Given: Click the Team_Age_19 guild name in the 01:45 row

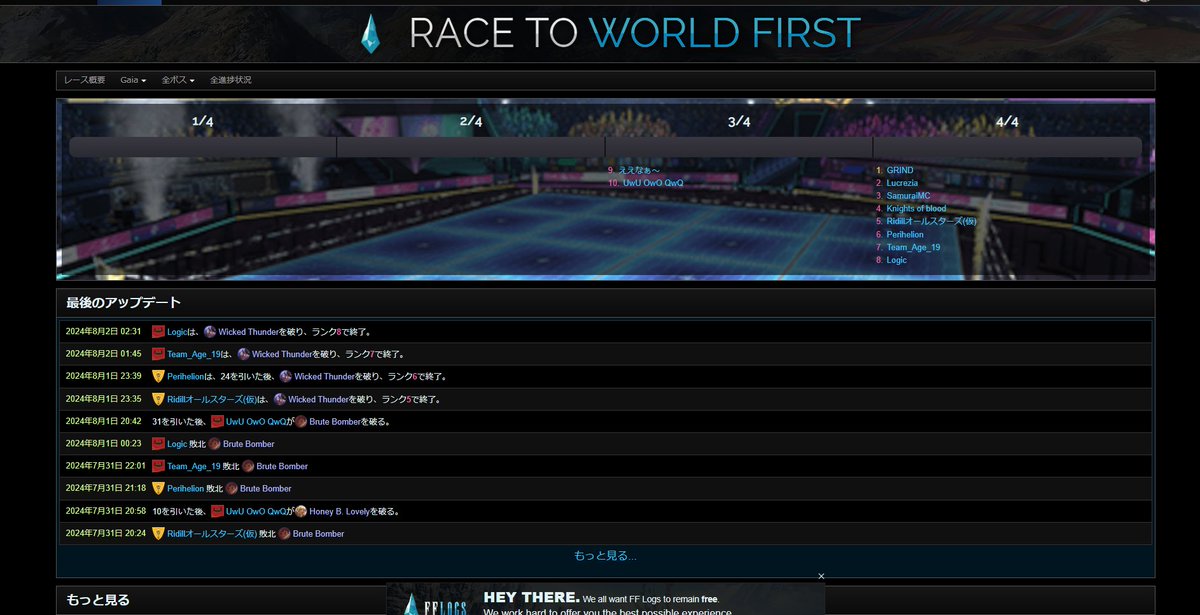Looking at the screenshot, I should point(194,354).
